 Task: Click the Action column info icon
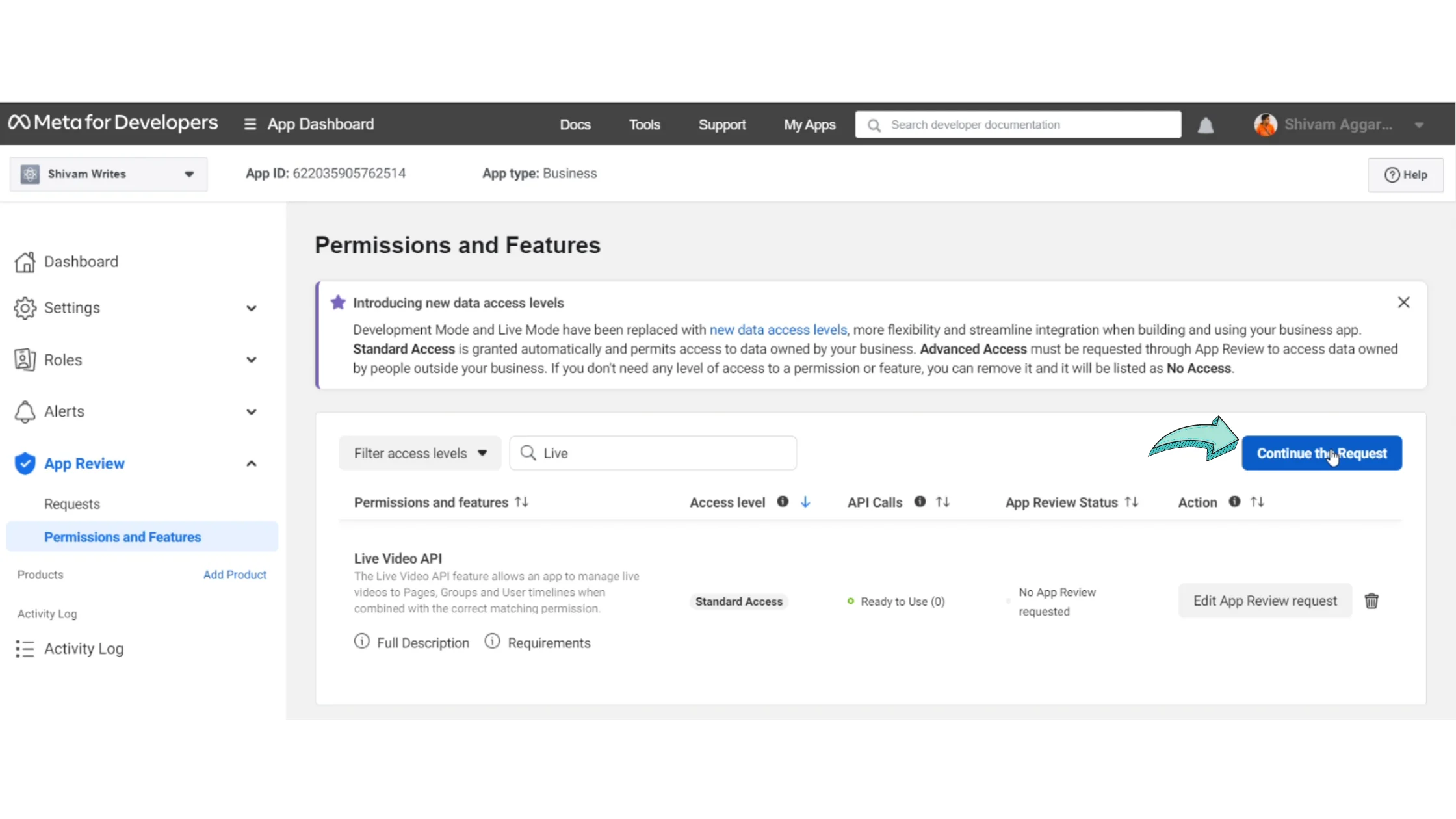[1234, 502]
